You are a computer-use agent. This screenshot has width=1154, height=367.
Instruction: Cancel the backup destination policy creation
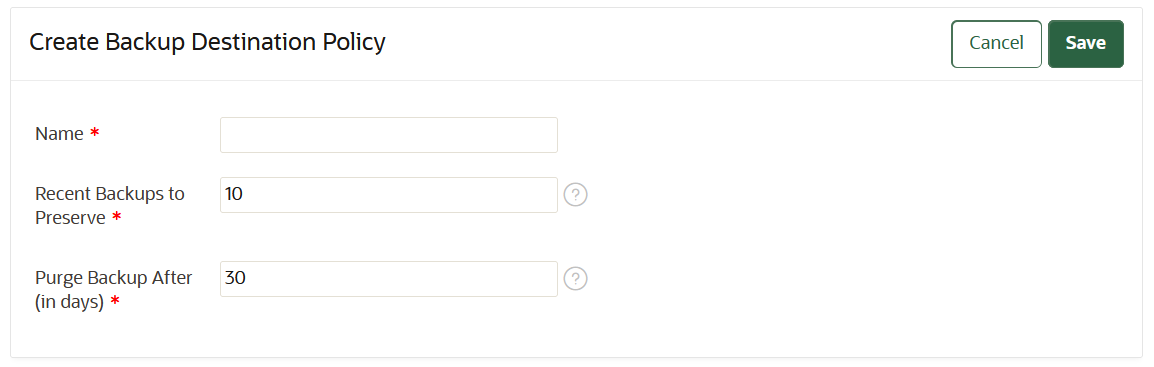click(x=997, y=43)
